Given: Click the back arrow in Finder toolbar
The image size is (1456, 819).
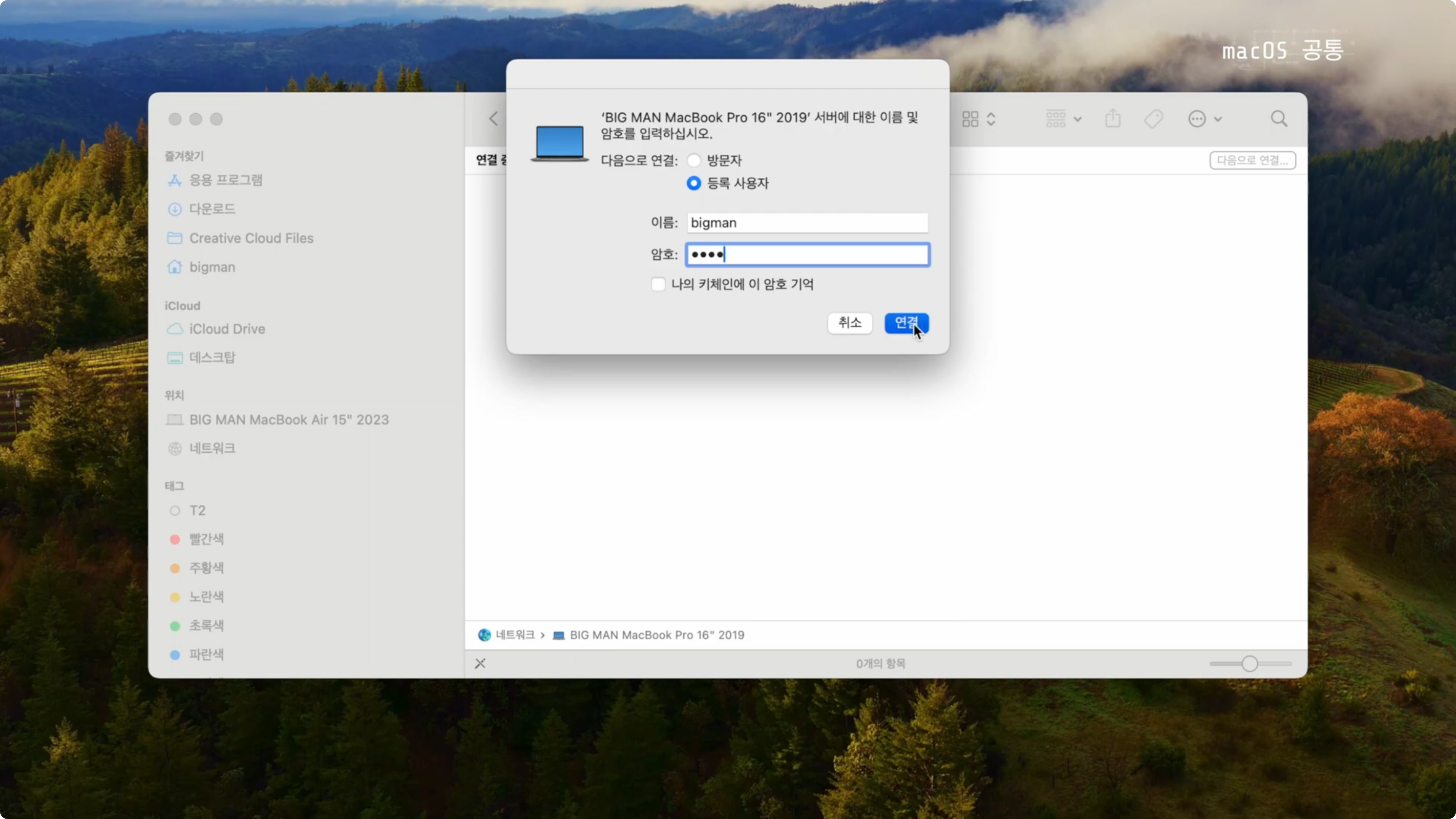Looking at the screenshot, I should [493, 119].
